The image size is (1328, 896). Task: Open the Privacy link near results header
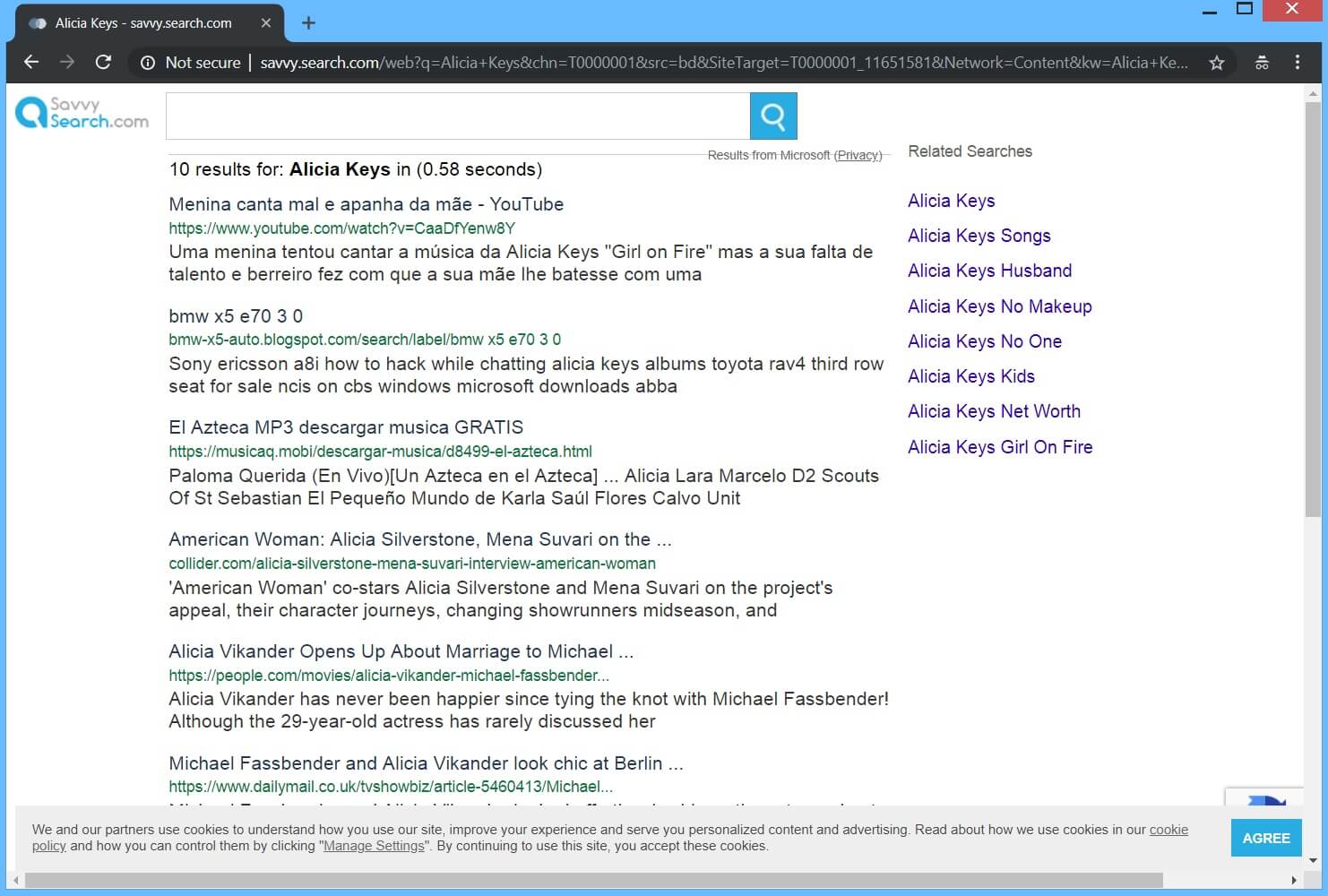(x=858, y=155)
